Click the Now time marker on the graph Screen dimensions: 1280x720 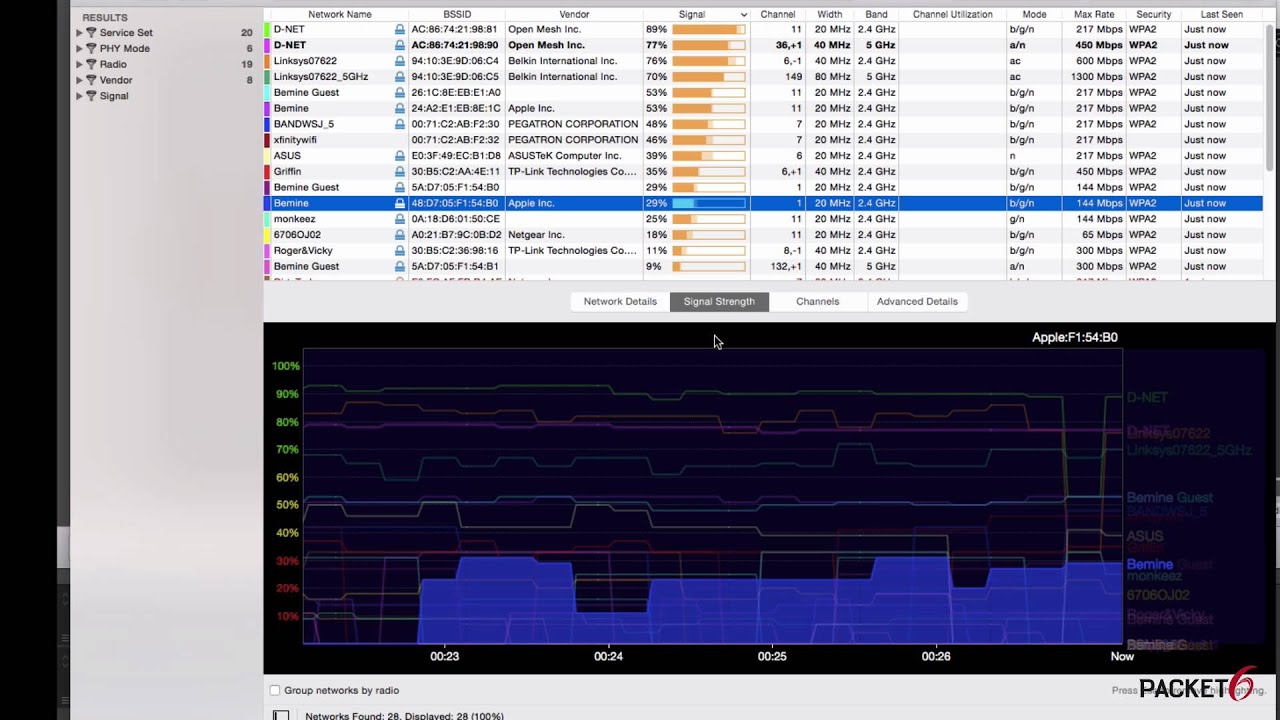coord(1122,657)
